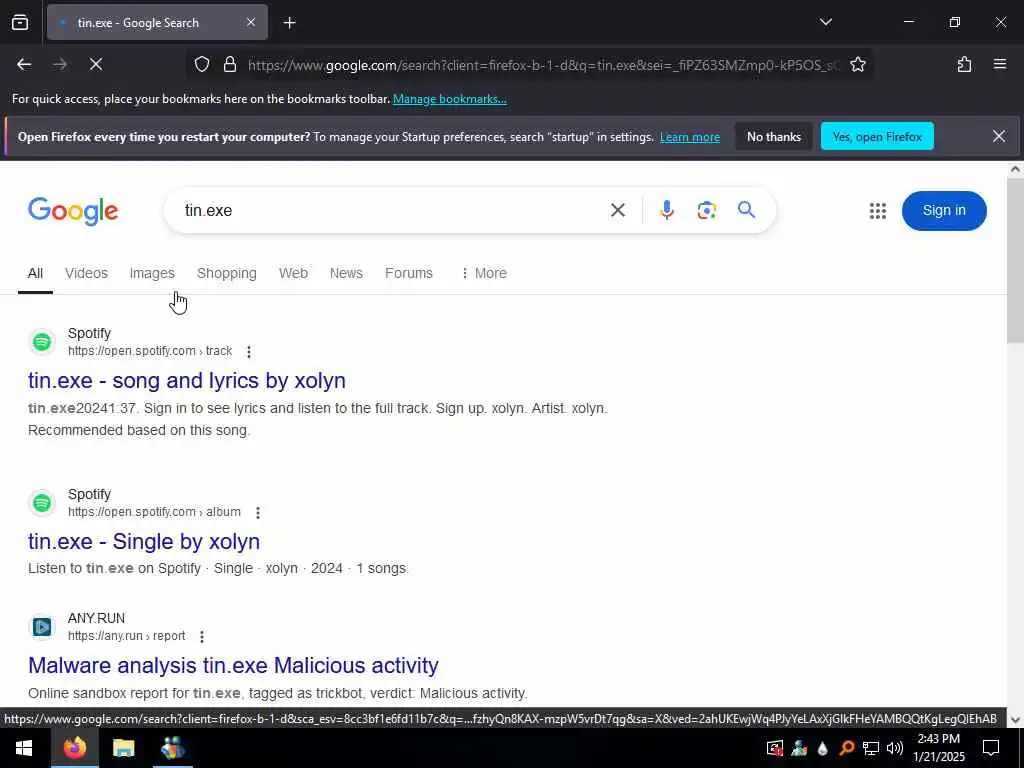The height and width of the screenshot is (768, 1024).
Task: Clear the Google search box text
Action: coord(617,210)
